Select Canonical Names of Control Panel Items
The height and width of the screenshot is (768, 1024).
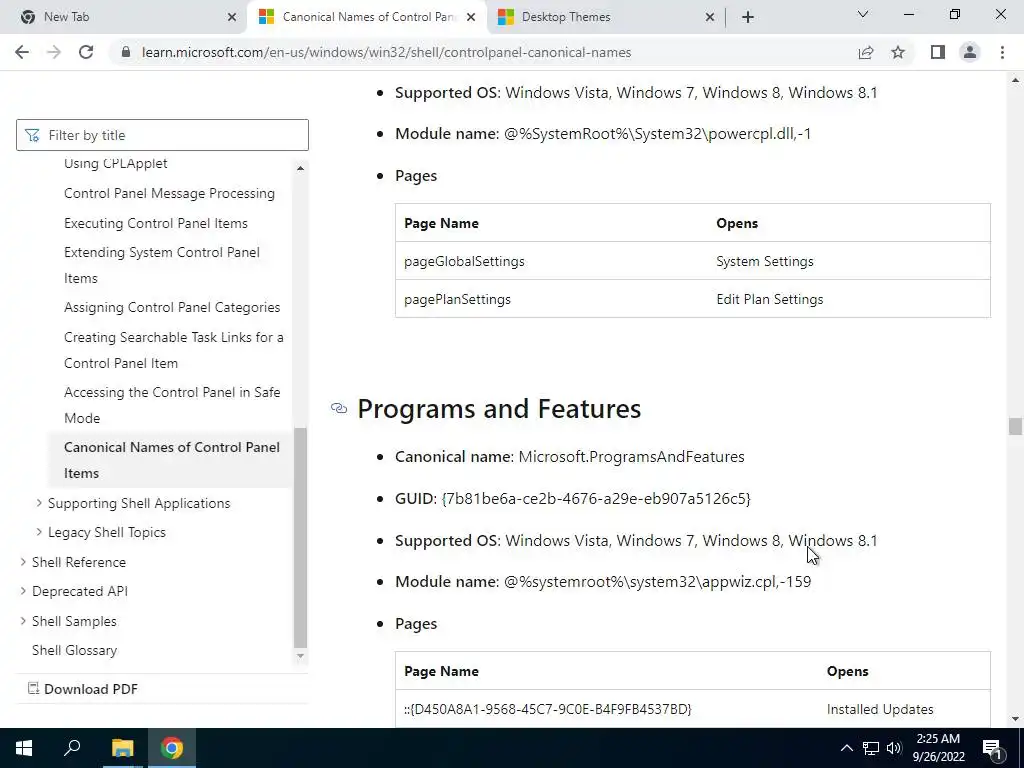click(172, 460)
